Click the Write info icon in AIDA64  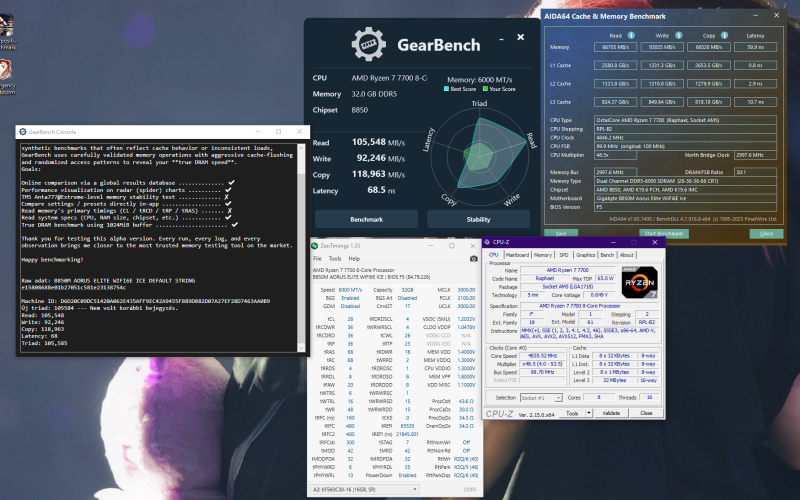pos(679,35)
